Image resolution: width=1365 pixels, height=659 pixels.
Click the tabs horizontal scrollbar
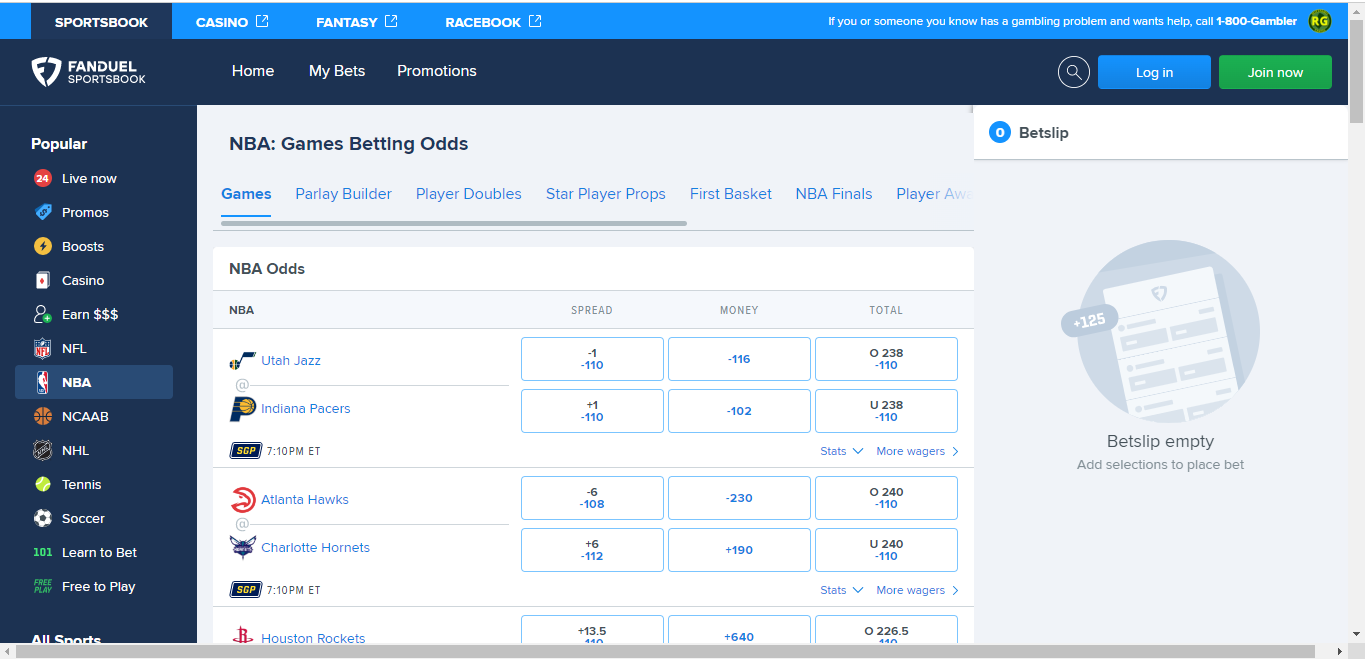click(454, 223)
